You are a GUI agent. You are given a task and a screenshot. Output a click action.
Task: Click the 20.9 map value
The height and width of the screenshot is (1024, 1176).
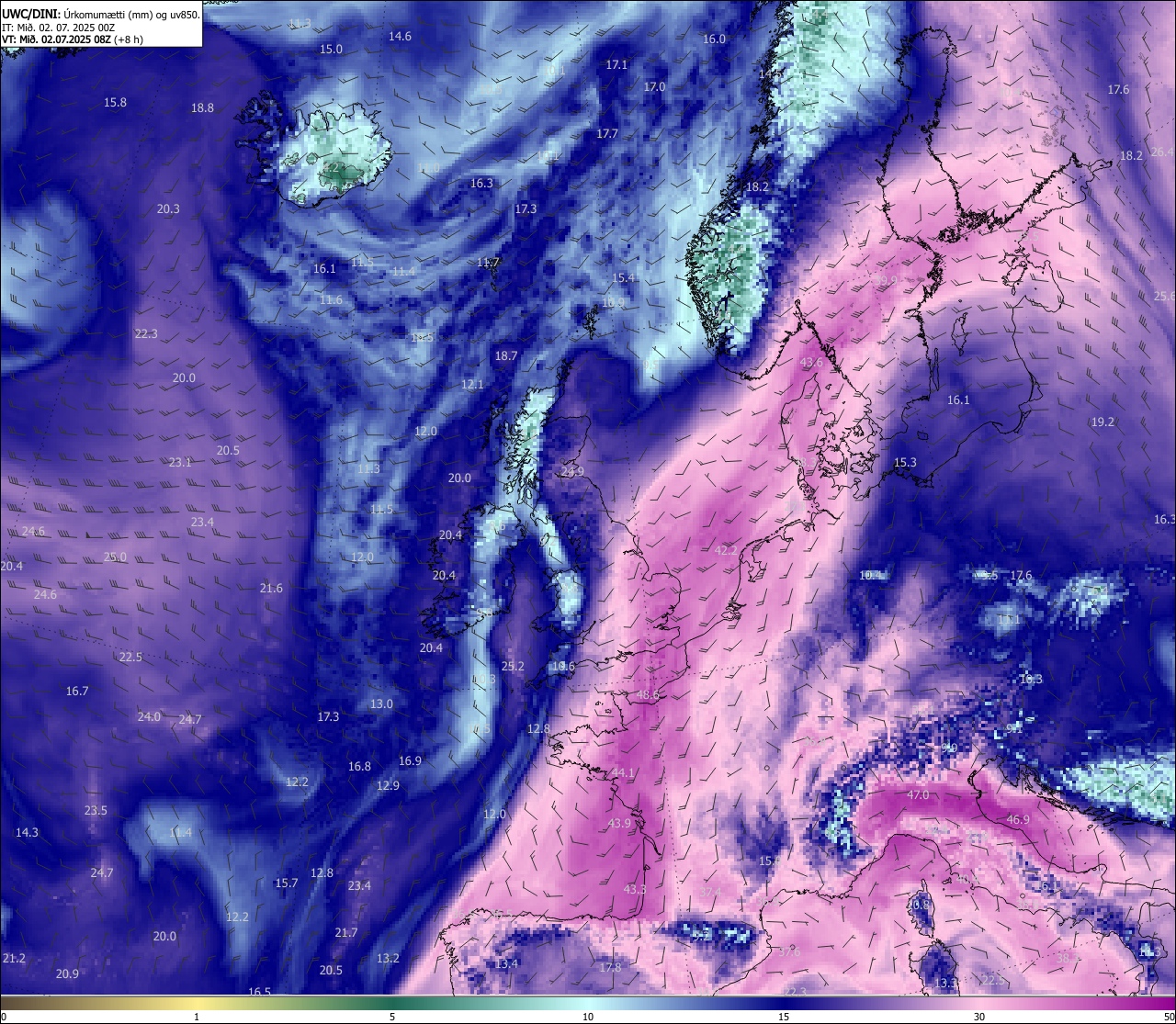click(x=67, y=974)
